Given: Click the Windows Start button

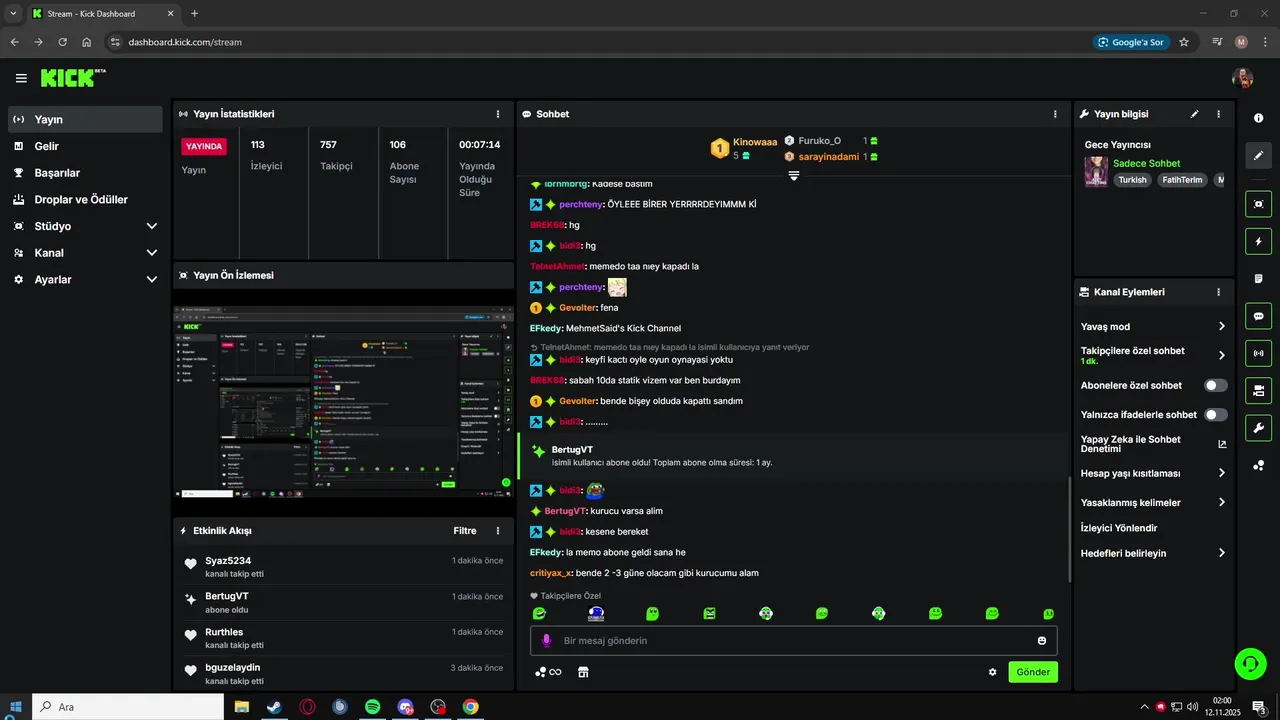Looking at the screenshot, I should [16, 707].
